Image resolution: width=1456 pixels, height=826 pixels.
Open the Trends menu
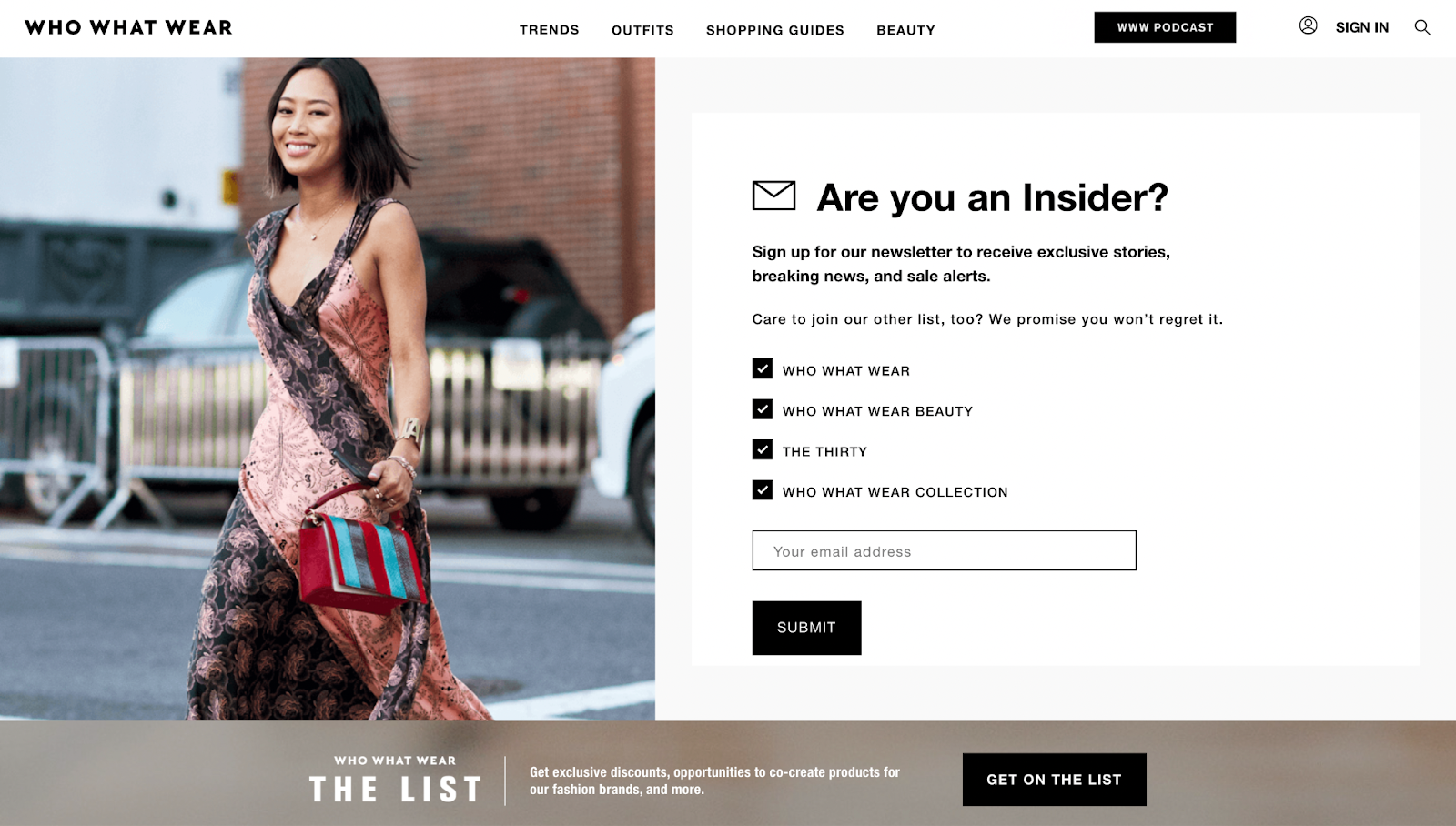pos(549,30)
